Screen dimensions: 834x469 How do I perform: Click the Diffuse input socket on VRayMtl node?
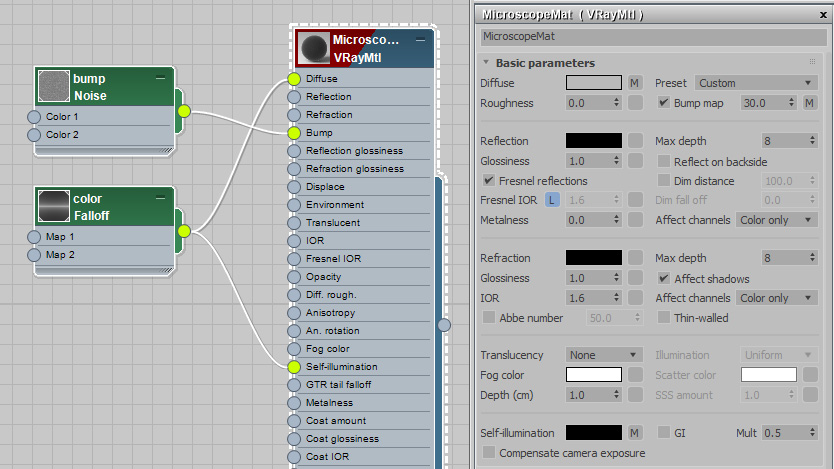click(294, 79)
